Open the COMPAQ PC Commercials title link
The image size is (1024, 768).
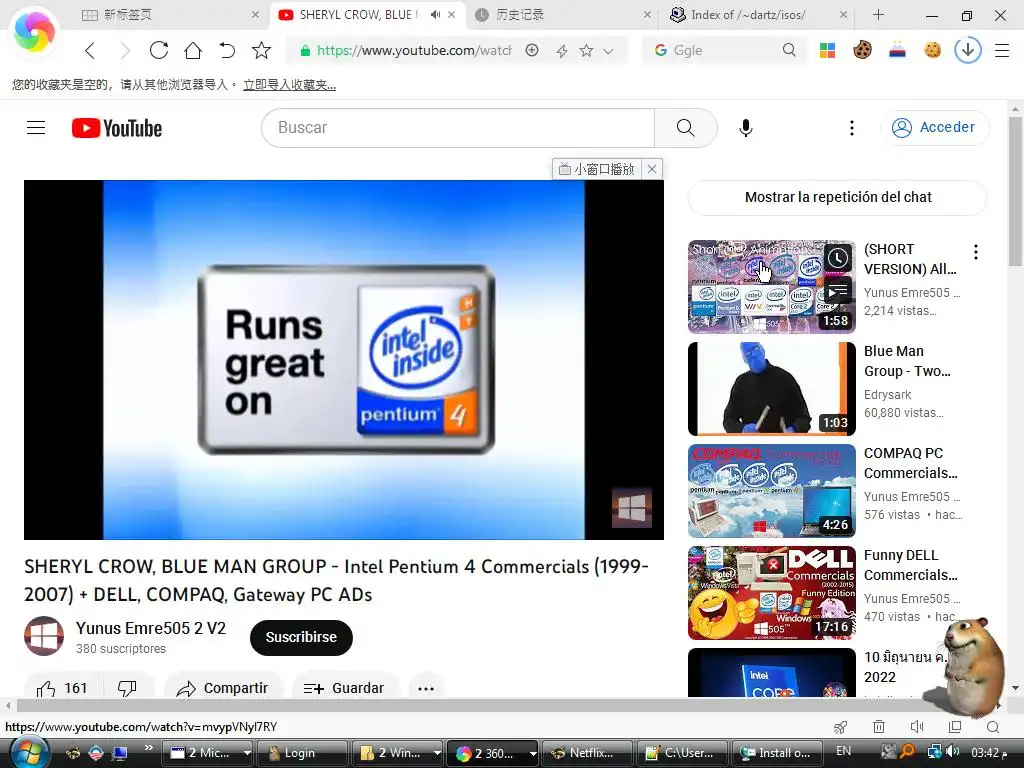pos(910,463)
